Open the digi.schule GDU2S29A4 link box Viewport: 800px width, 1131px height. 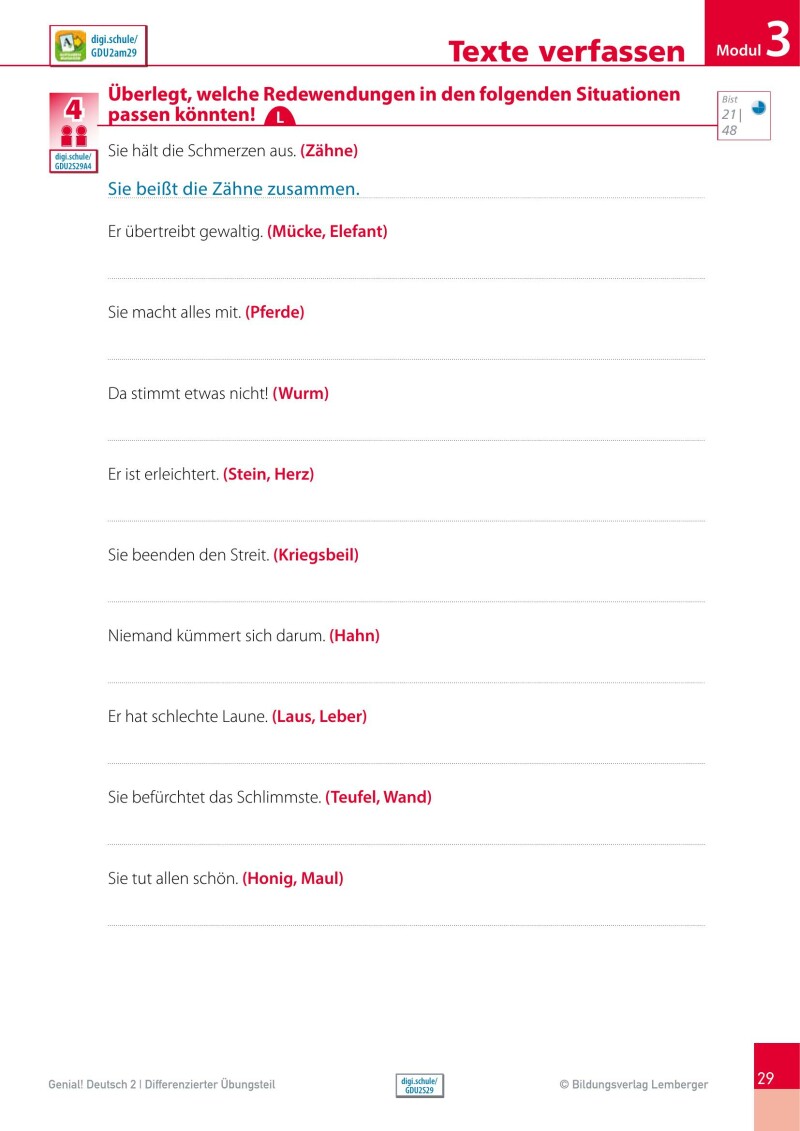tap(73, 162)
